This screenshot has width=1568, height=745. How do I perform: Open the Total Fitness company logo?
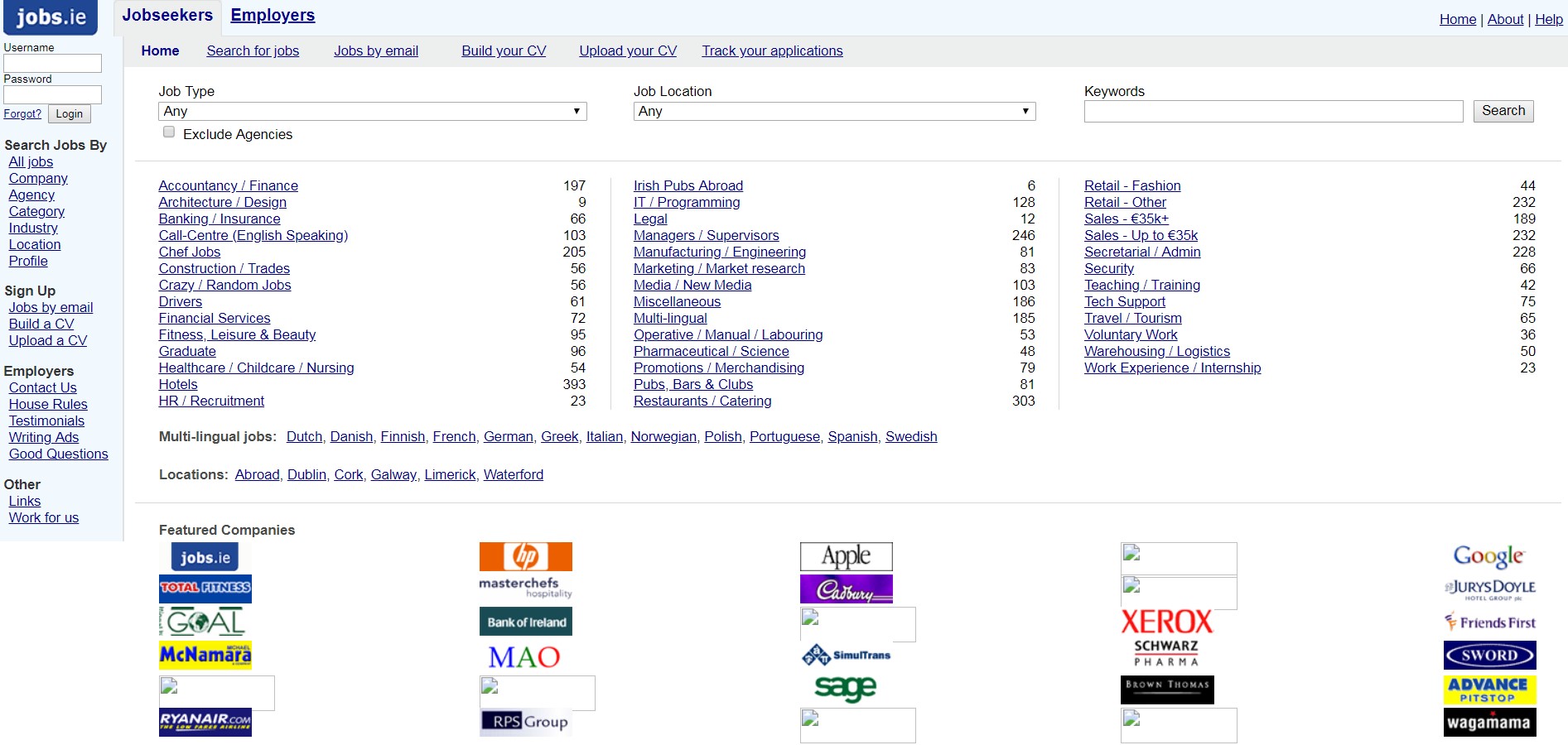pyautogui.click(x=205, y=589)
